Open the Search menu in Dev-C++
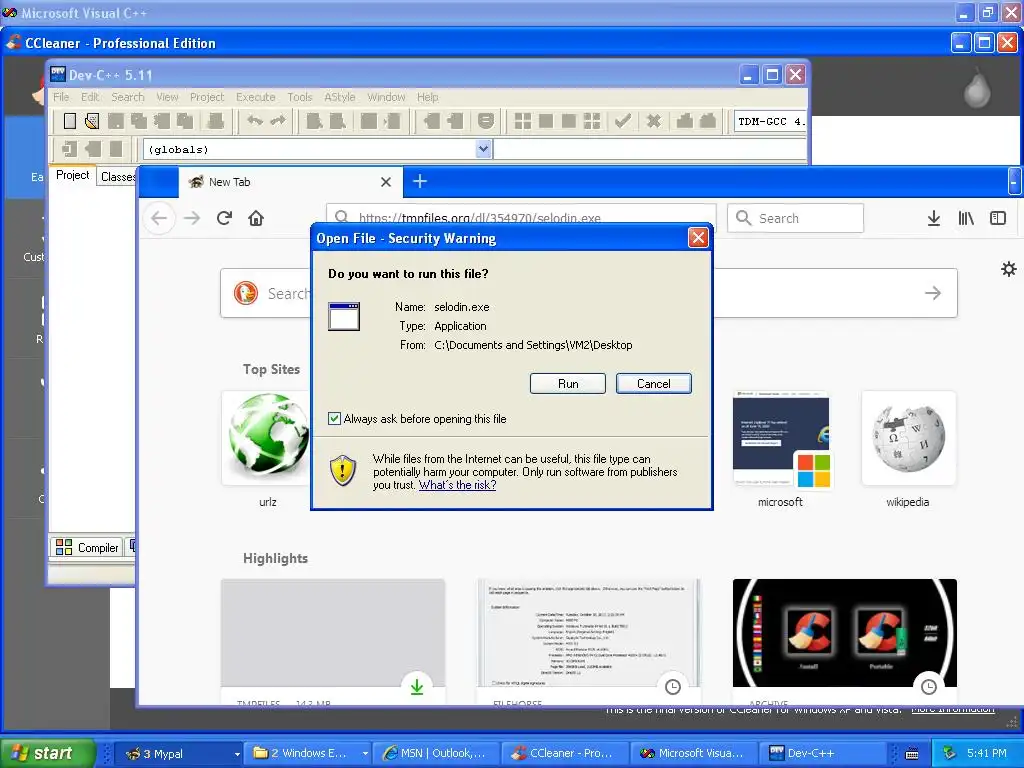Screen dimensions: 1024x768 pyautogui.click(x=127, y=97)
